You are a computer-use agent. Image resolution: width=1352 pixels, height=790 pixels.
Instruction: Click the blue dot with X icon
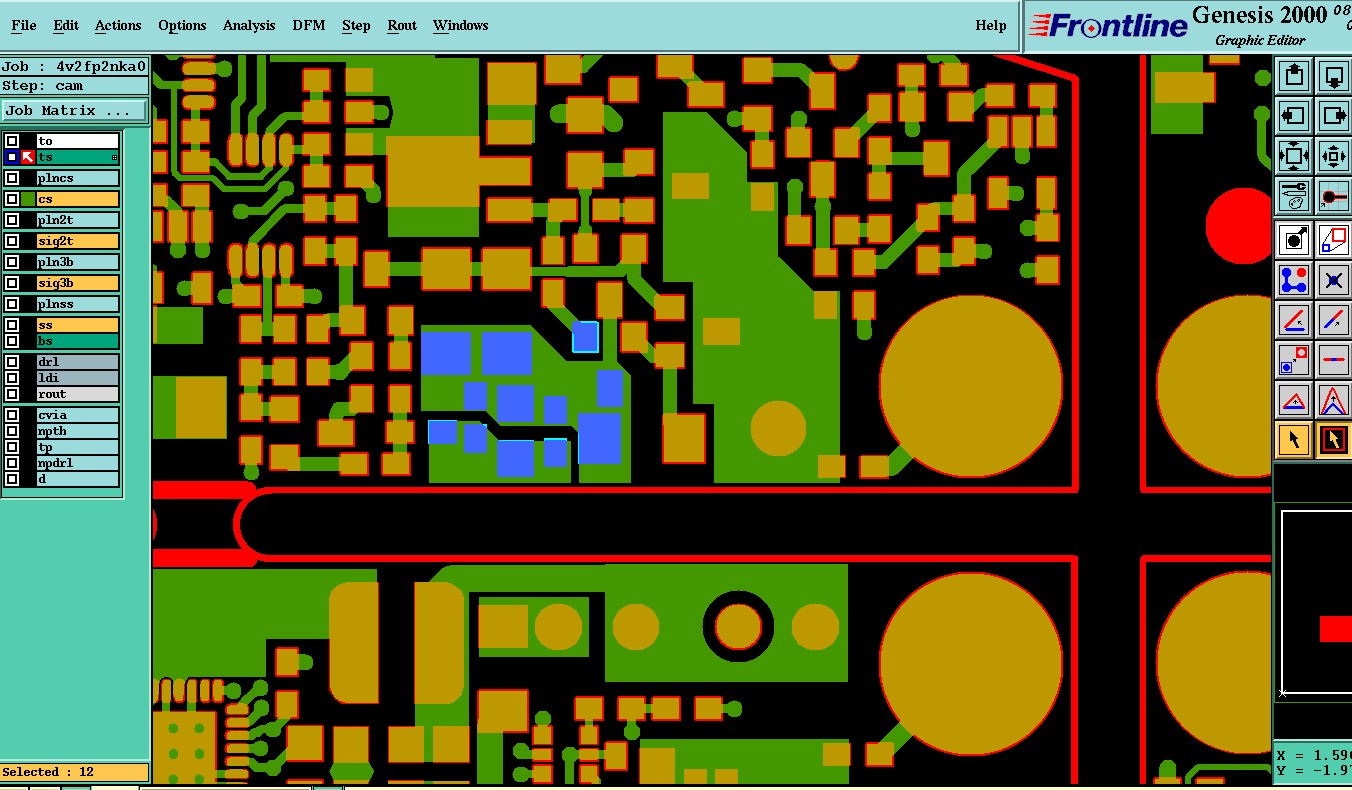[1333, 279]
